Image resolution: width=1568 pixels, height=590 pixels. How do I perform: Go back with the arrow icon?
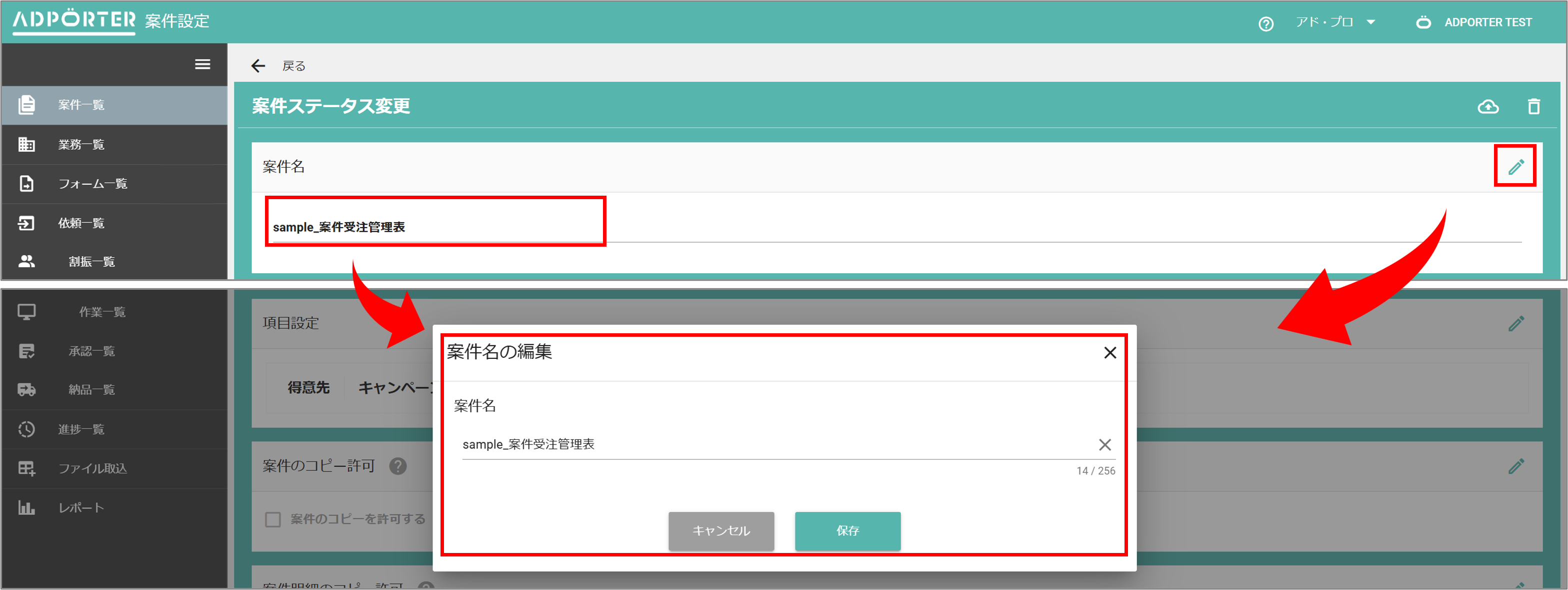(258, 66)
